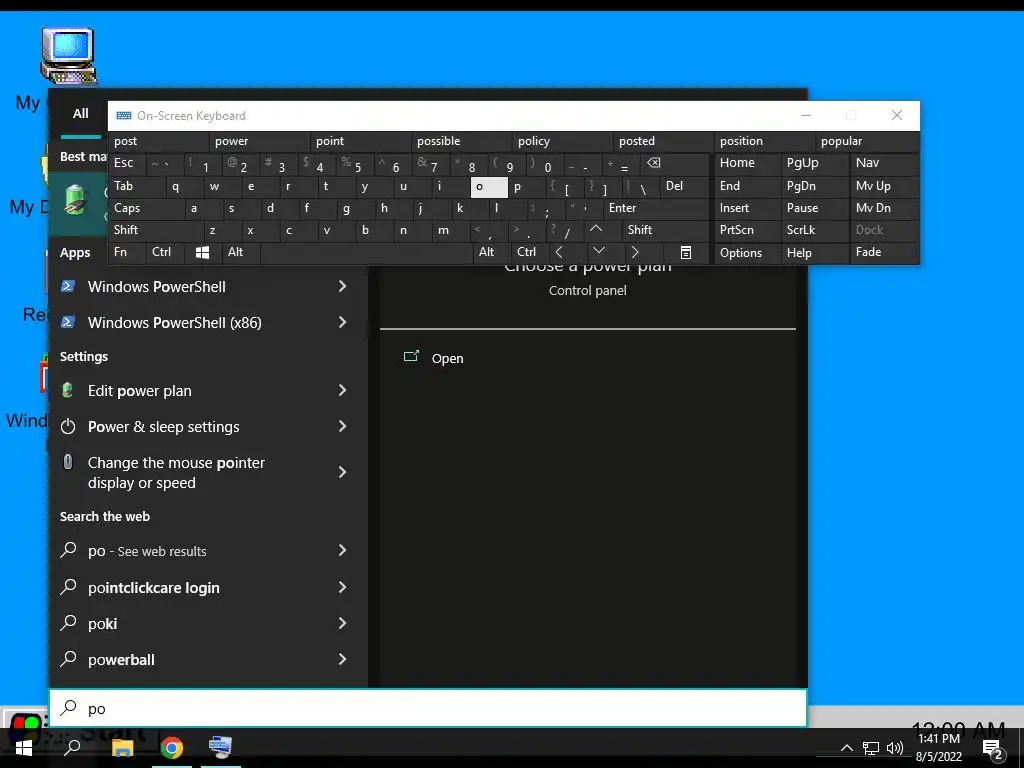Click the highlighted 'o' key

488,187
